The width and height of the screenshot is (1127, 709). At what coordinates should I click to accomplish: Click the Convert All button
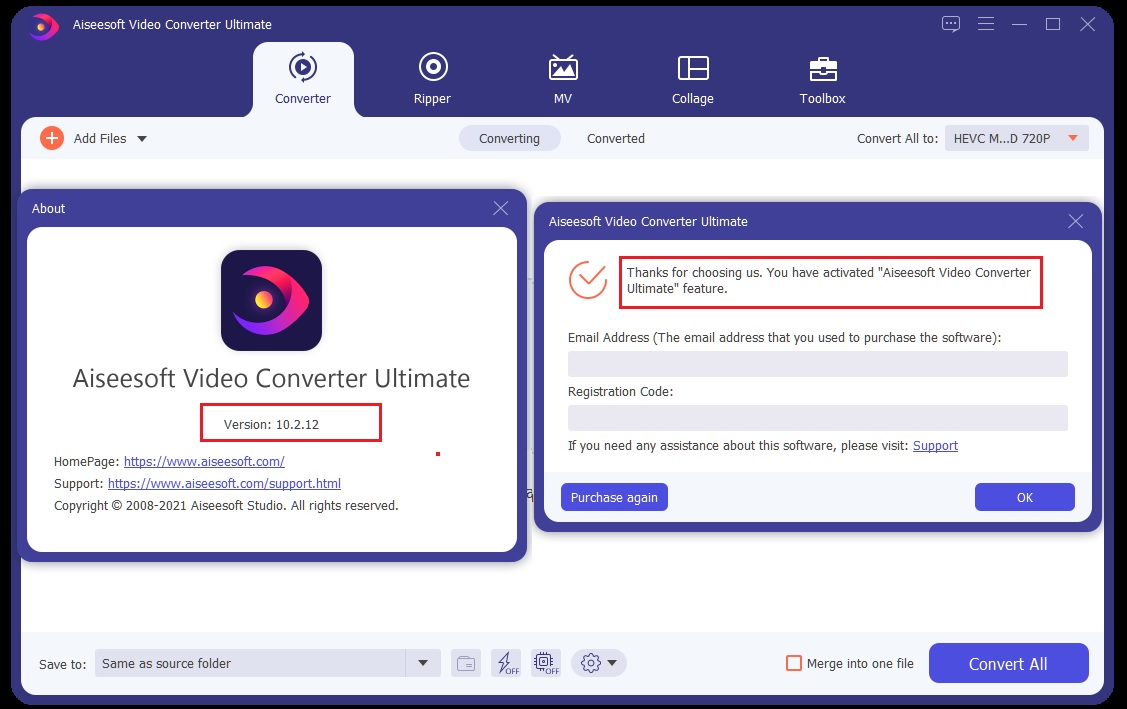[x=1008, y=663]
